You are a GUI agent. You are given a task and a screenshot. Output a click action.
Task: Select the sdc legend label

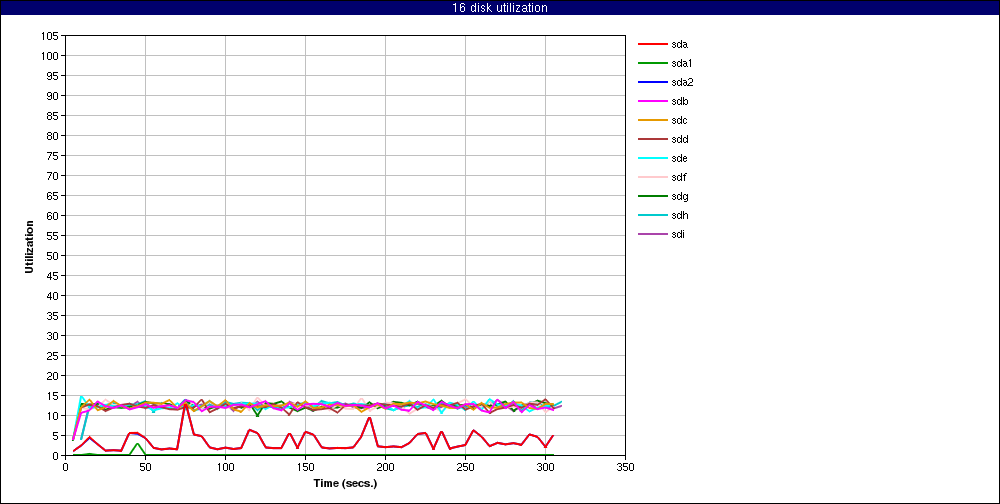[679, 121]
